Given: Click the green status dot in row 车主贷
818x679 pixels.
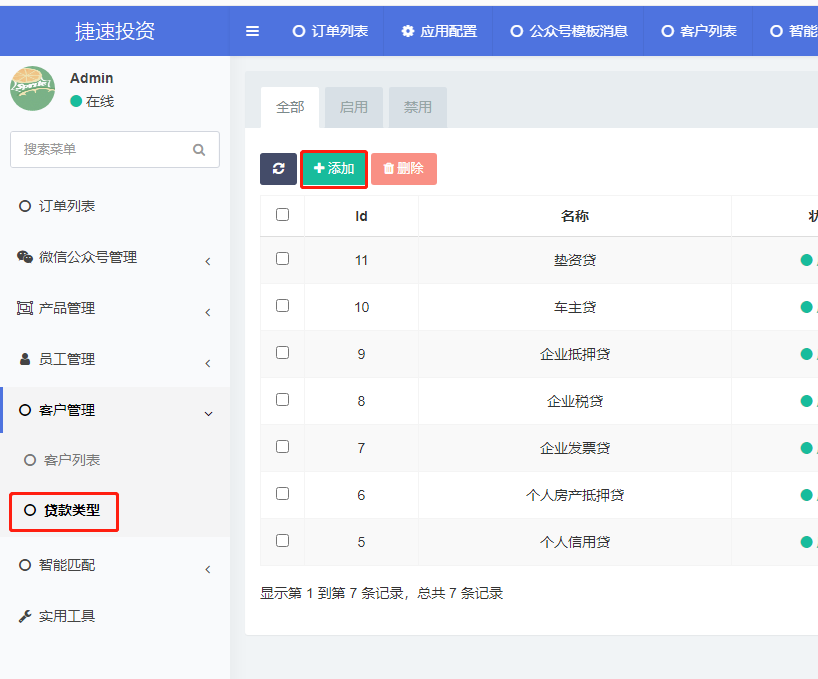Looking at the screenshot, I should (x=807, y=307).
